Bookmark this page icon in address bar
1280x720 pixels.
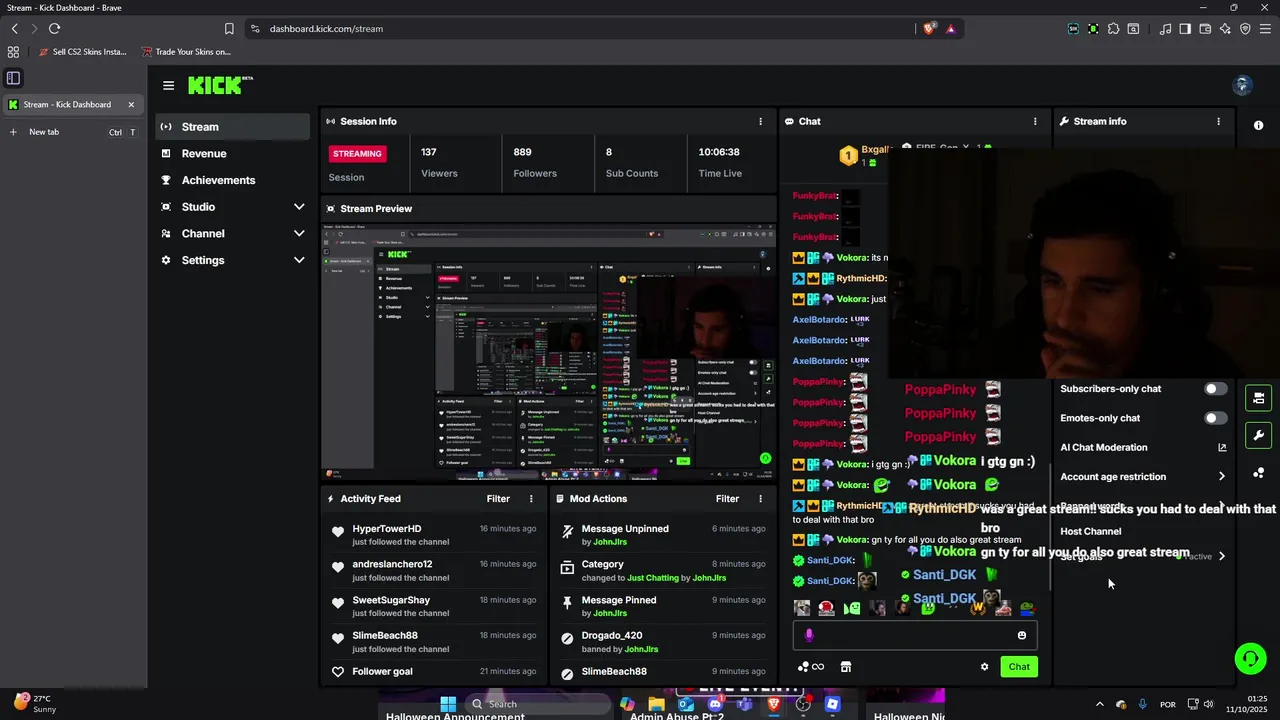click(229, 29)
